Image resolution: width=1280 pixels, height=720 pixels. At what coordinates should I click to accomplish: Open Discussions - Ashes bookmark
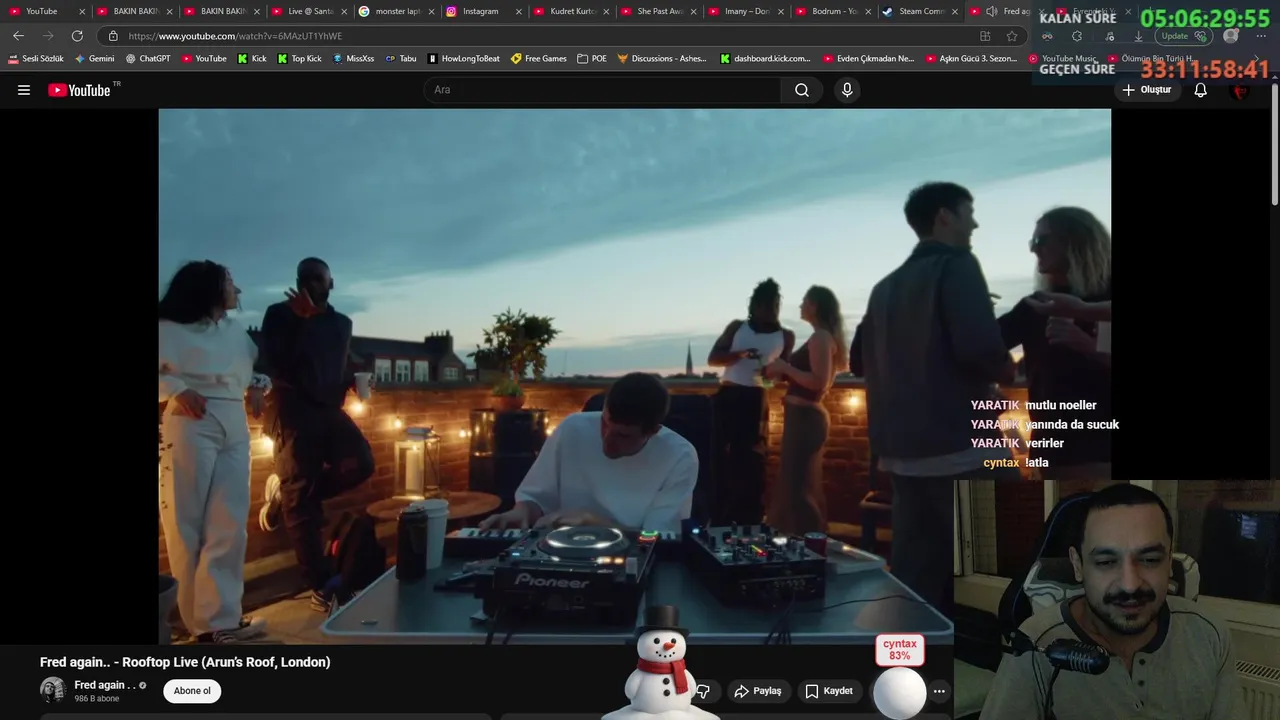point(662,59)
